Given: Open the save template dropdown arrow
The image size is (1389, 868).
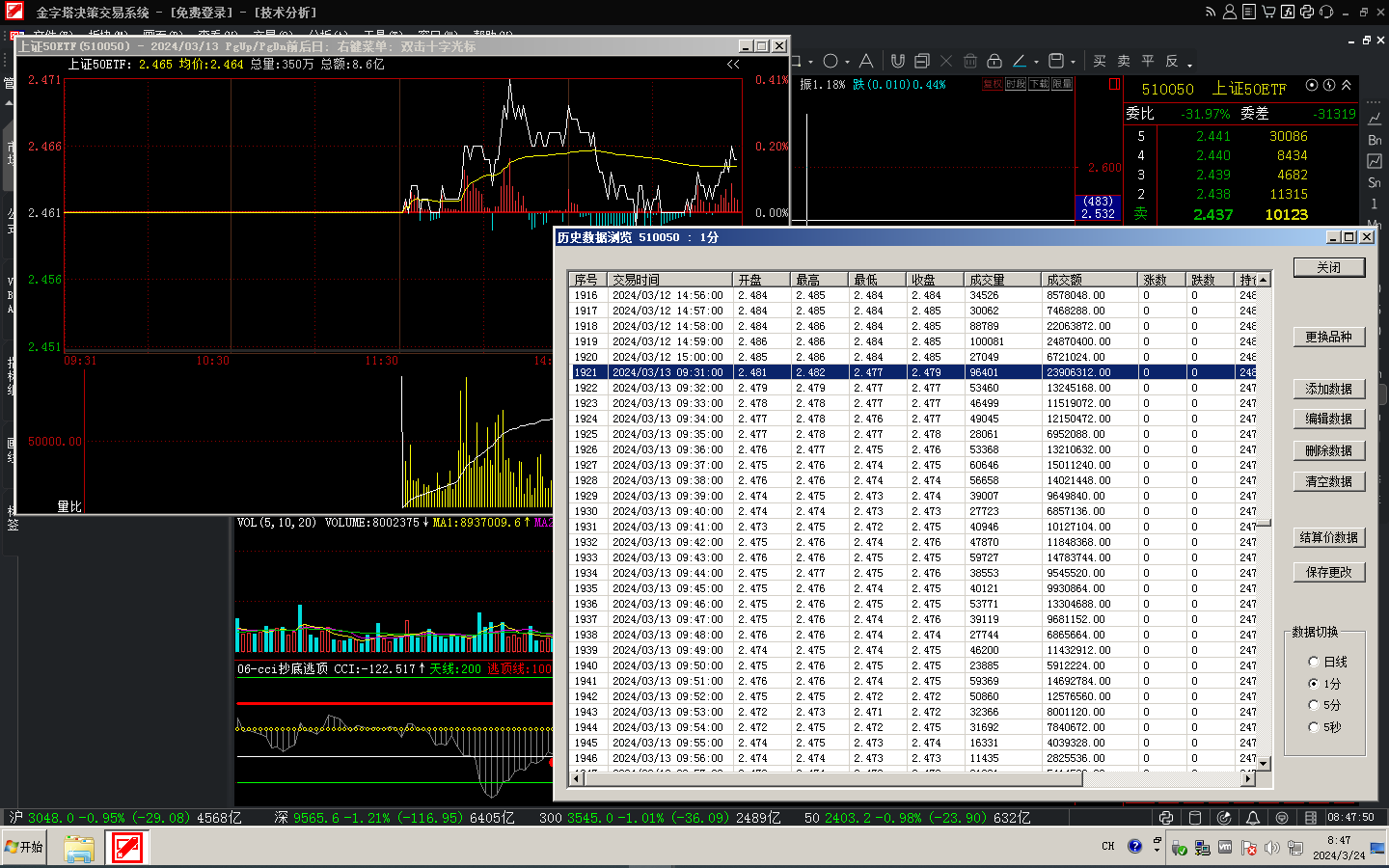Looking at the screenshot, I should click(1073, 62).
